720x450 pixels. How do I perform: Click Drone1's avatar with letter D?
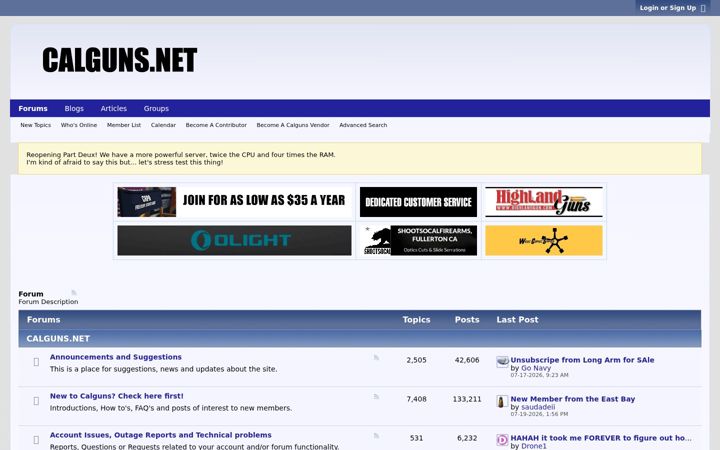coord(502,440)
